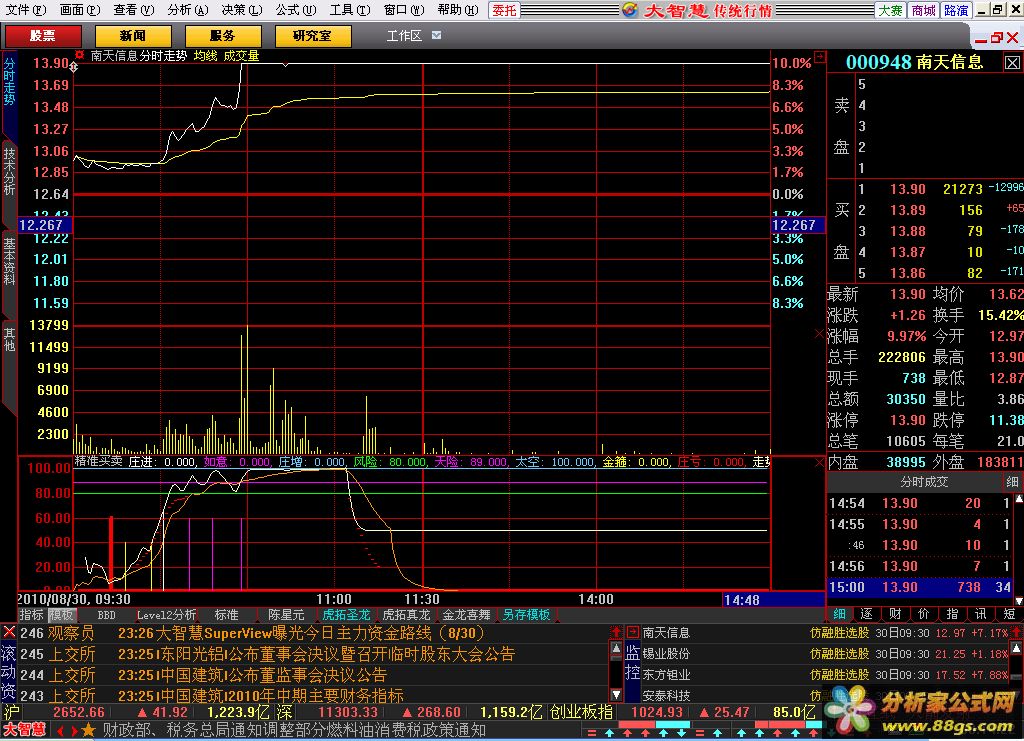Screen dimensions: 1024x741
Task: Select the 虎拓圣龙 template tab
Action: point(346,615)
